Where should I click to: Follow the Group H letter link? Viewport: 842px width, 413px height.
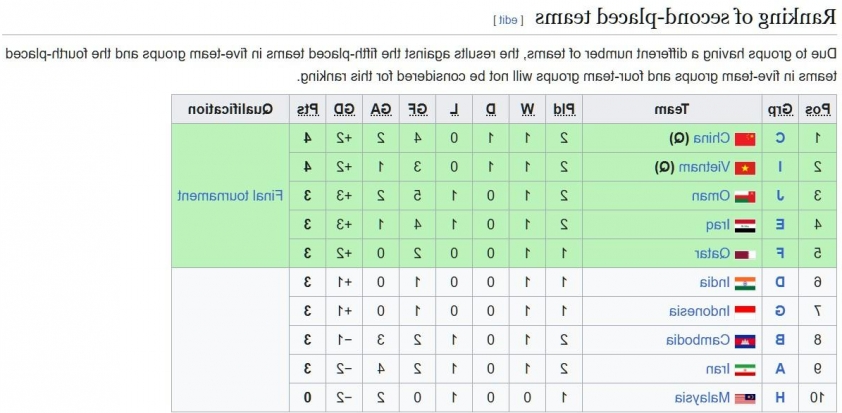(780, 398)
